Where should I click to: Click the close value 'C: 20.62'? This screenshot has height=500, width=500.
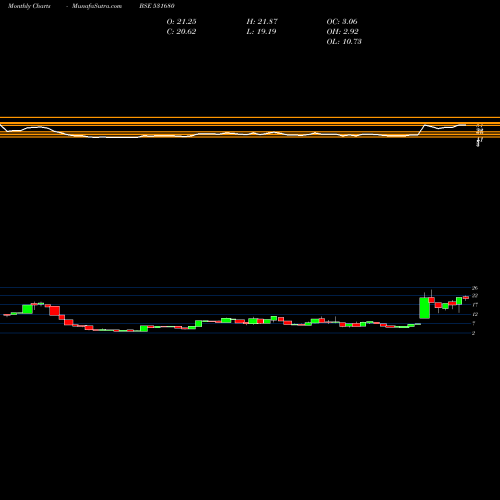click(181, 32)
